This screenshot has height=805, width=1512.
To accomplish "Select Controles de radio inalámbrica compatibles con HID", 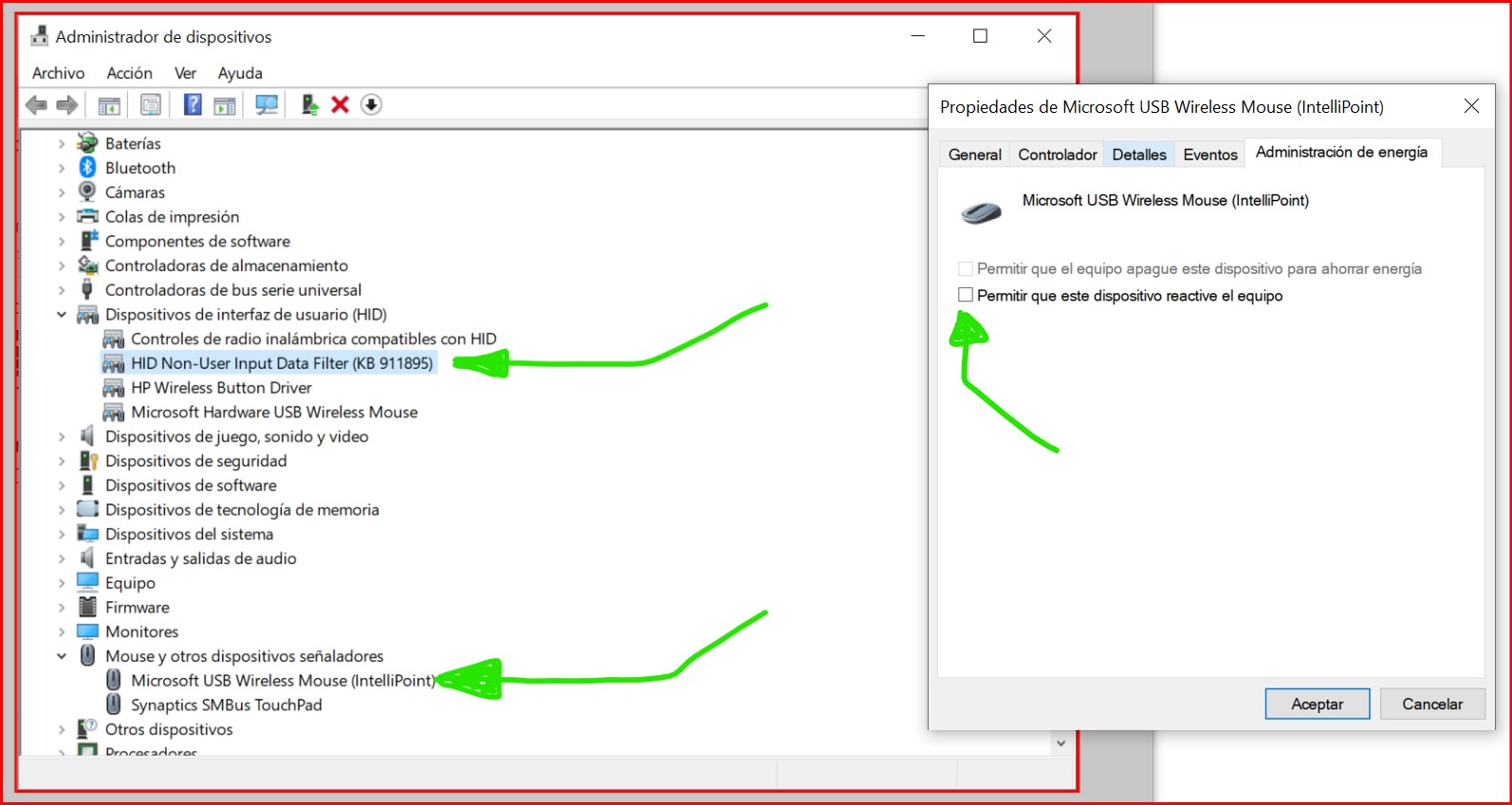I will tap(313, 338).
